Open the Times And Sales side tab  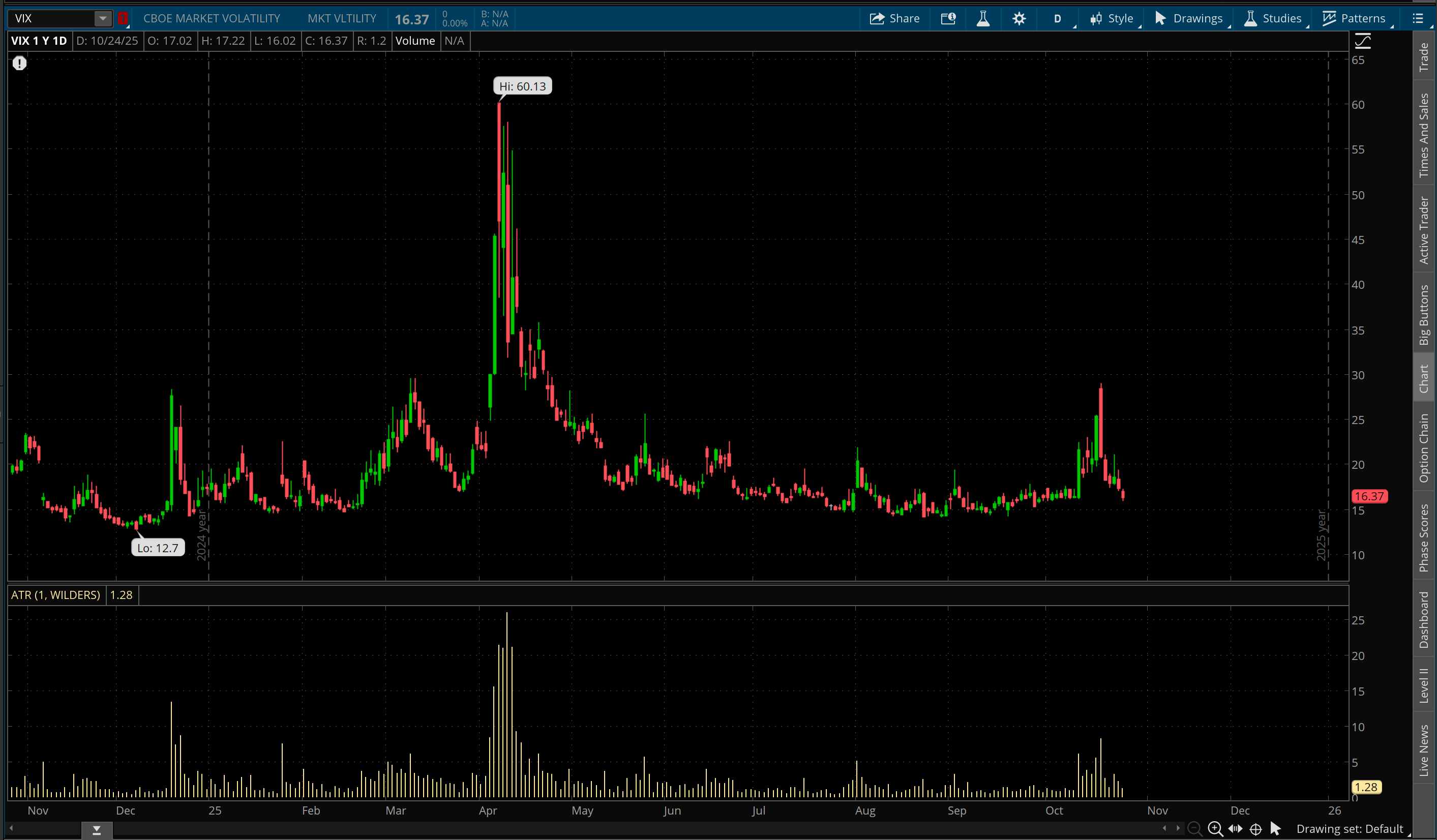(x=1424, y=136)
